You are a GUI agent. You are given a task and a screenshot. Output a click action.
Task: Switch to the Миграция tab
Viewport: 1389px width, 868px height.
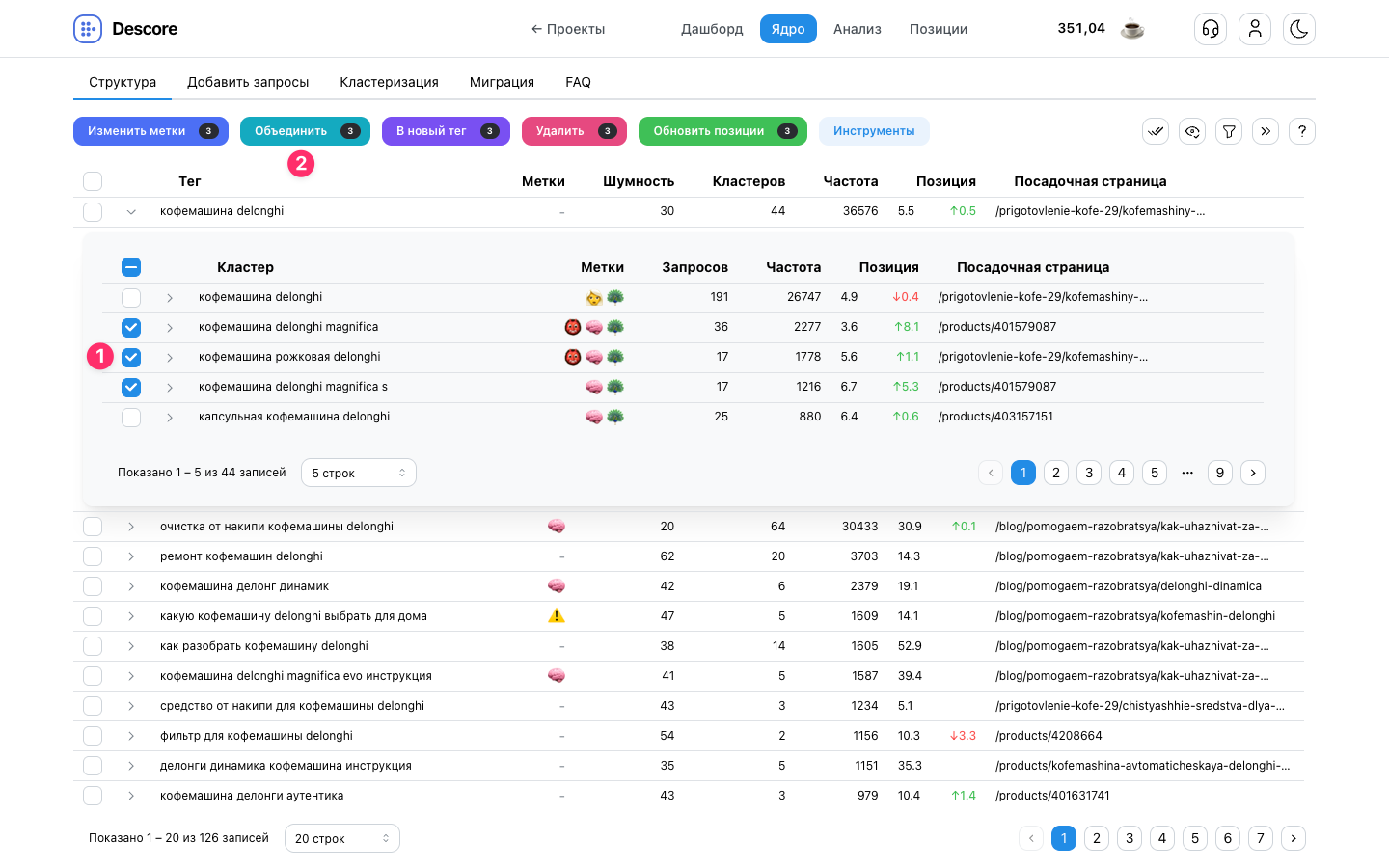click(x=502, y=82)
